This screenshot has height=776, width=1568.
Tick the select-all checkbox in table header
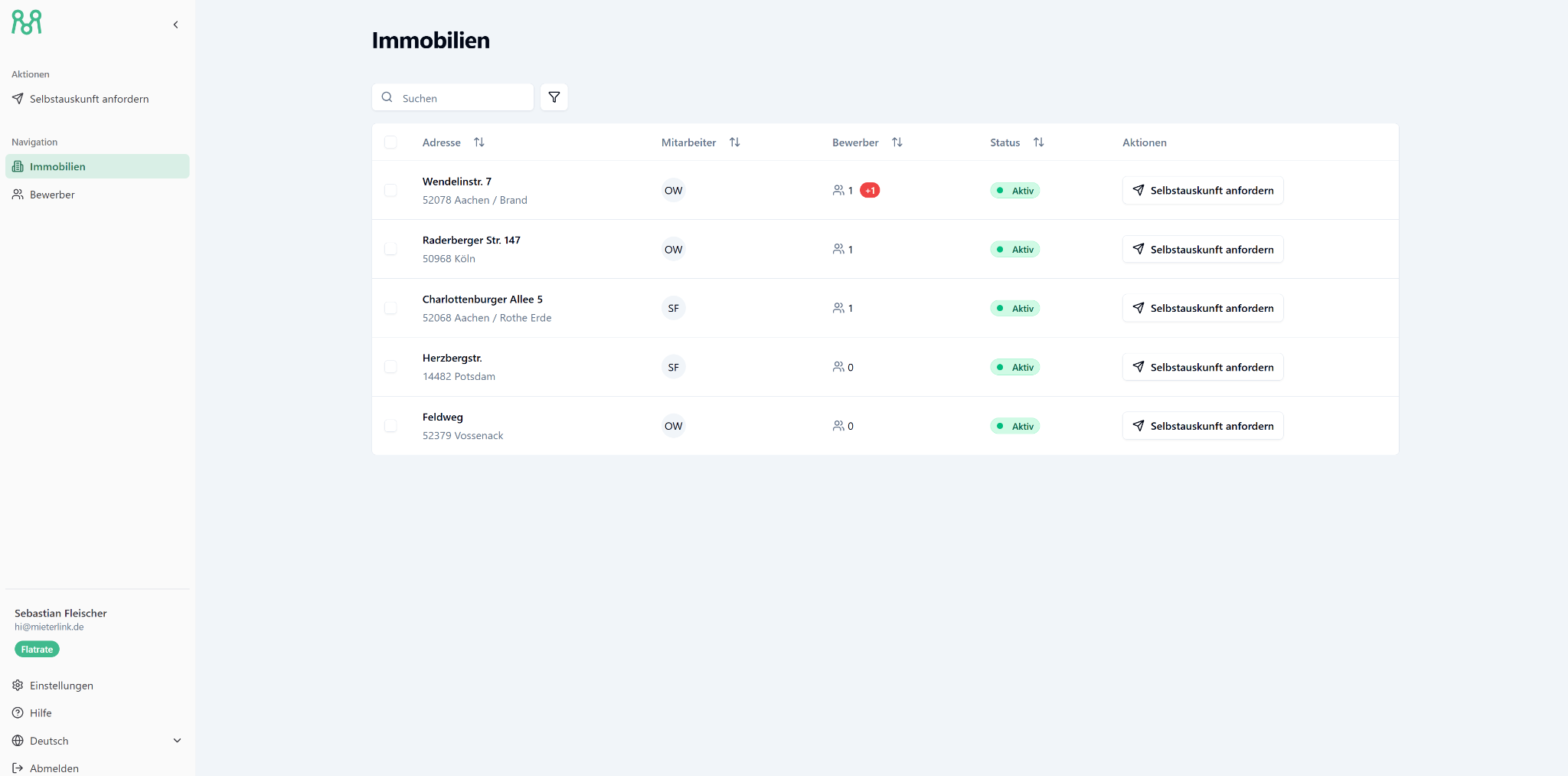pyautogui.click(x=390, y=142)
